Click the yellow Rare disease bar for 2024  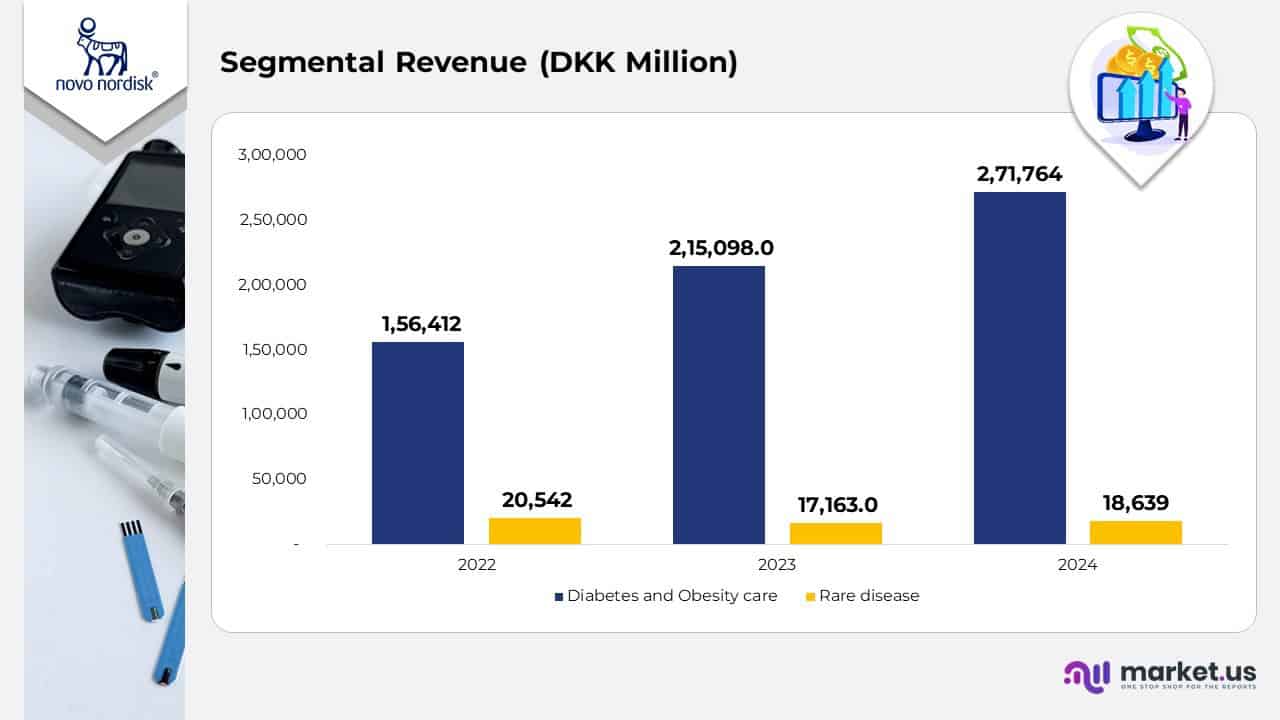tap(1136, 530)
